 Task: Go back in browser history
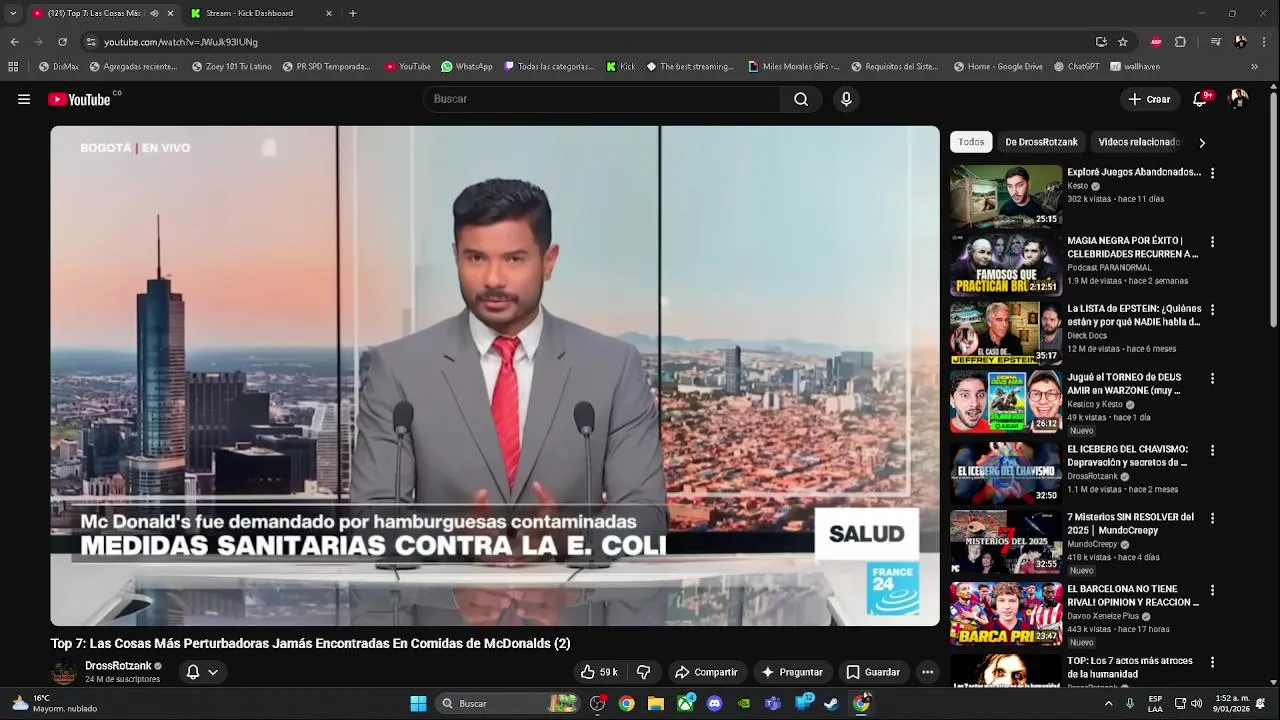(14, 42)
